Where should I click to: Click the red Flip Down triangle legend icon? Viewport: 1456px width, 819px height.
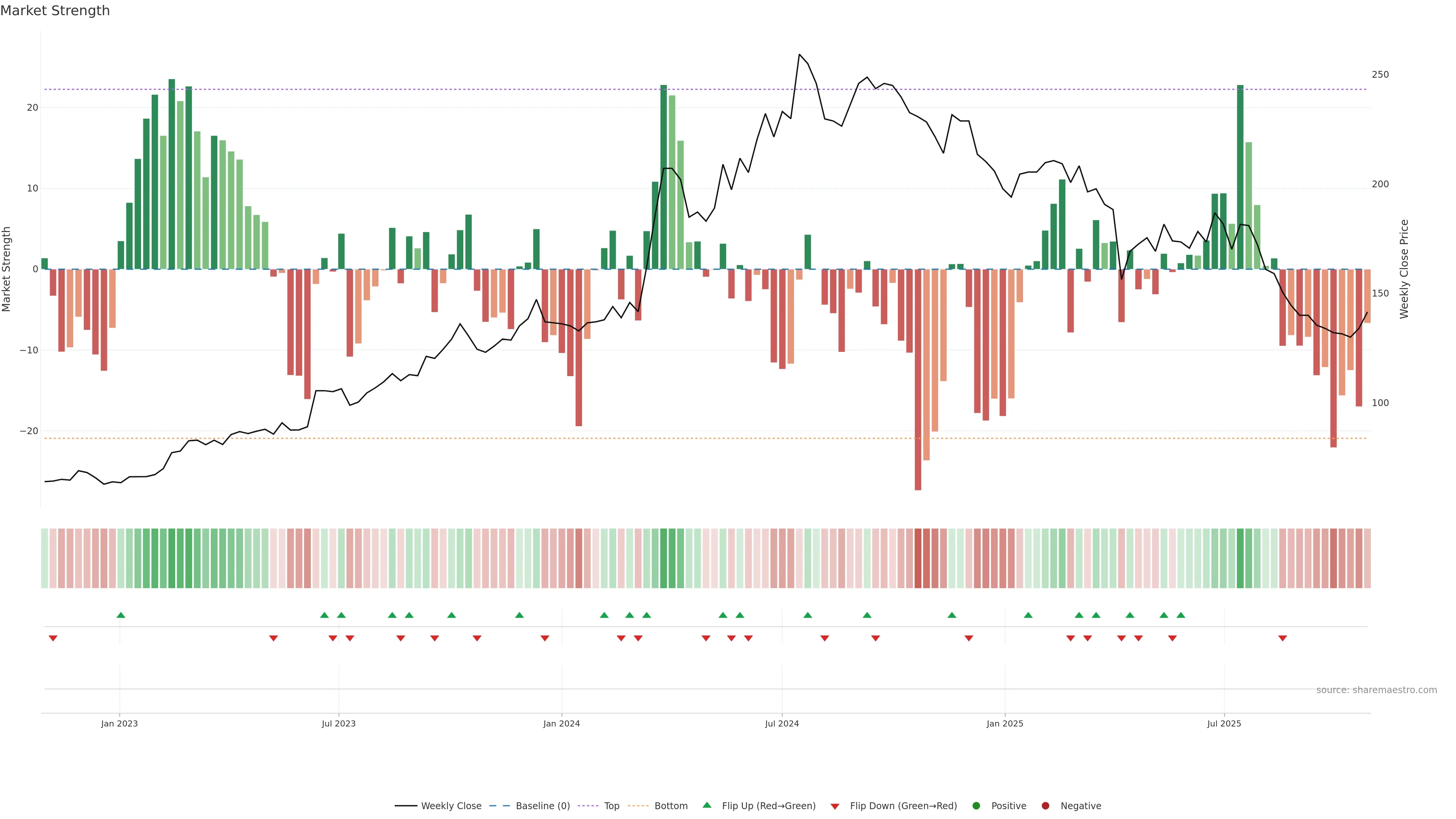835,806
